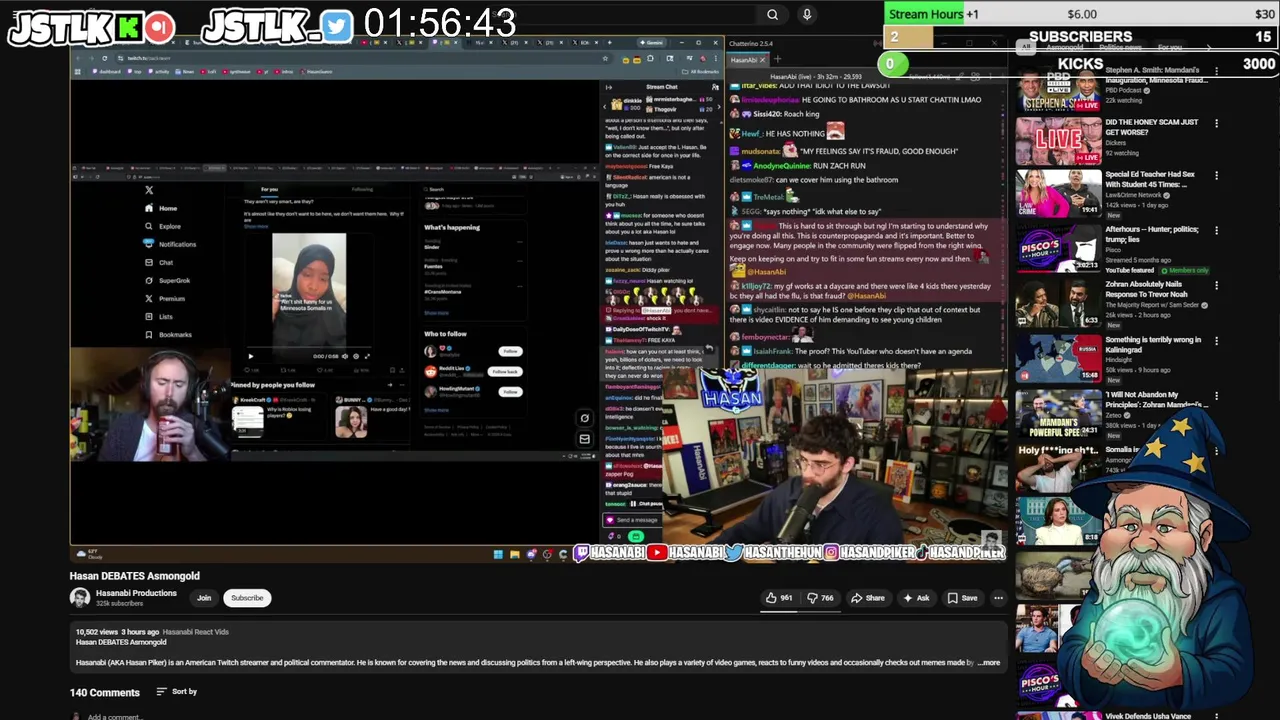
Task: Click the Ask button
Action: point(916,598)
